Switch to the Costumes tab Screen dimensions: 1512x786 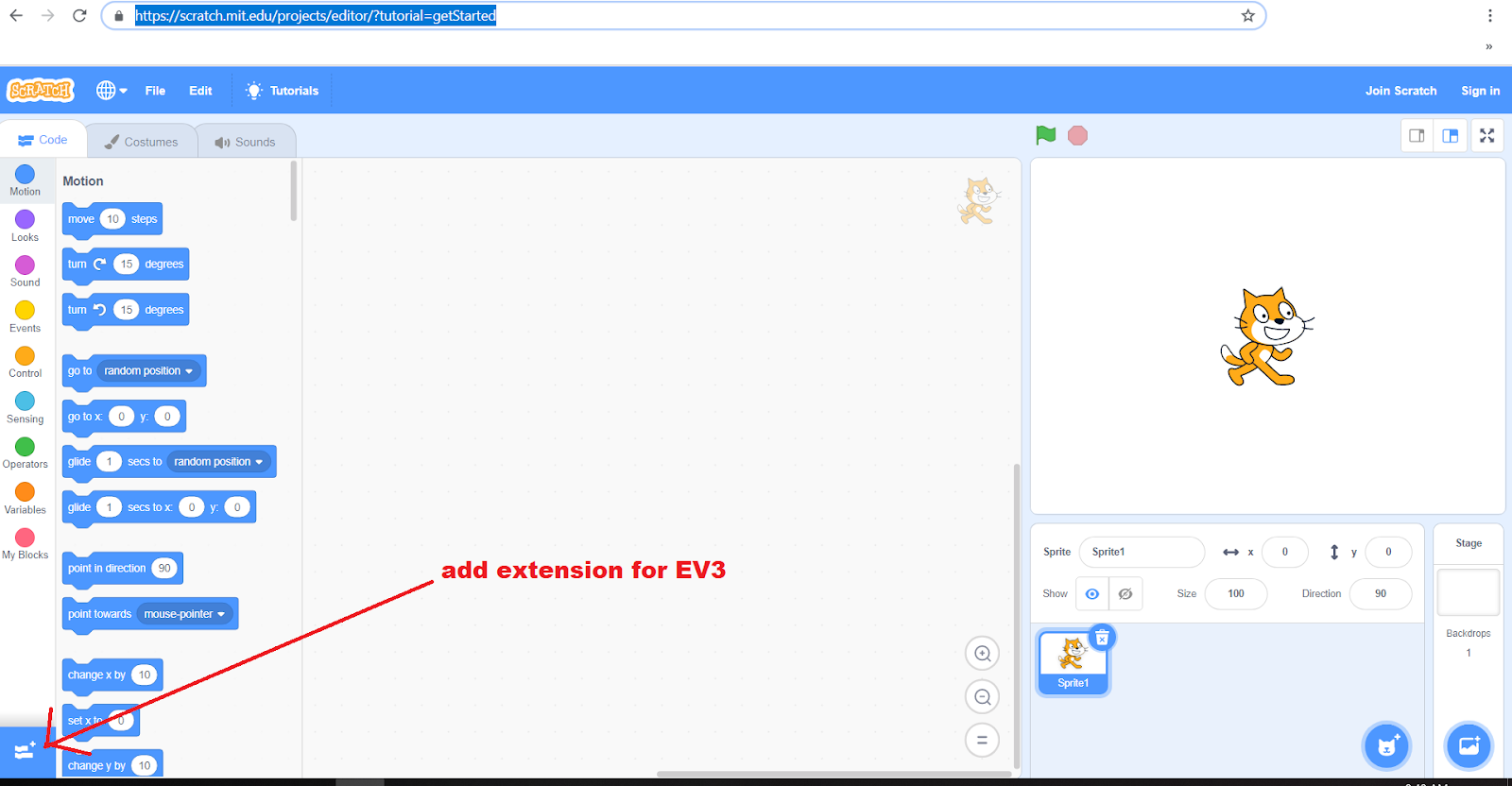[142, 142]
